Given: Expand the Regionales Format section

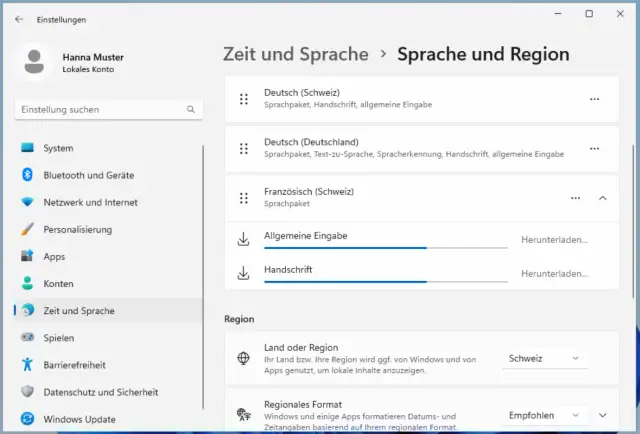Looking at the screenshot, I should [603, 414].
